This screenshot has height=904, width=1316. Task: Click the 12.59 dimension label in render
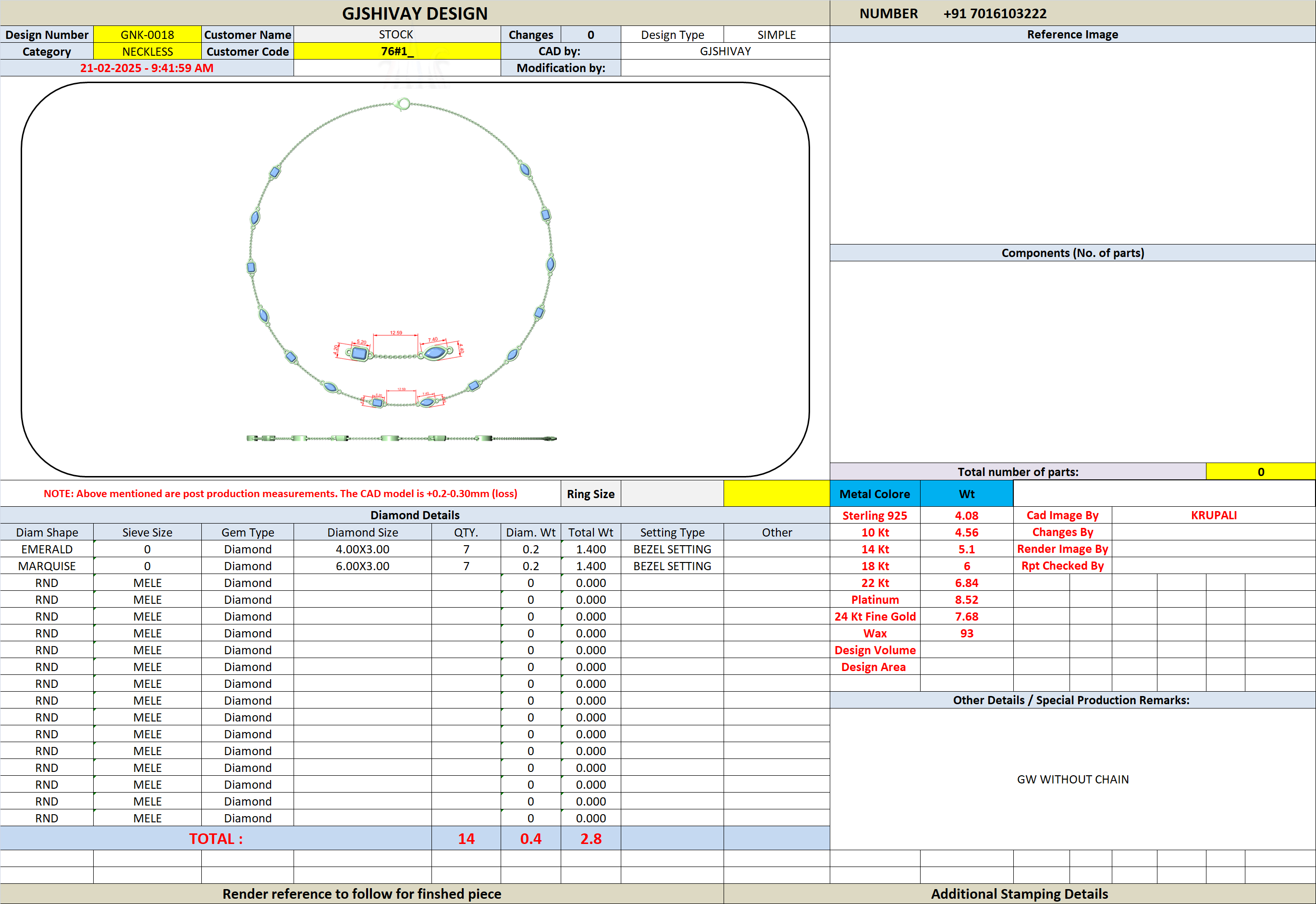click(x=396, y=332)
